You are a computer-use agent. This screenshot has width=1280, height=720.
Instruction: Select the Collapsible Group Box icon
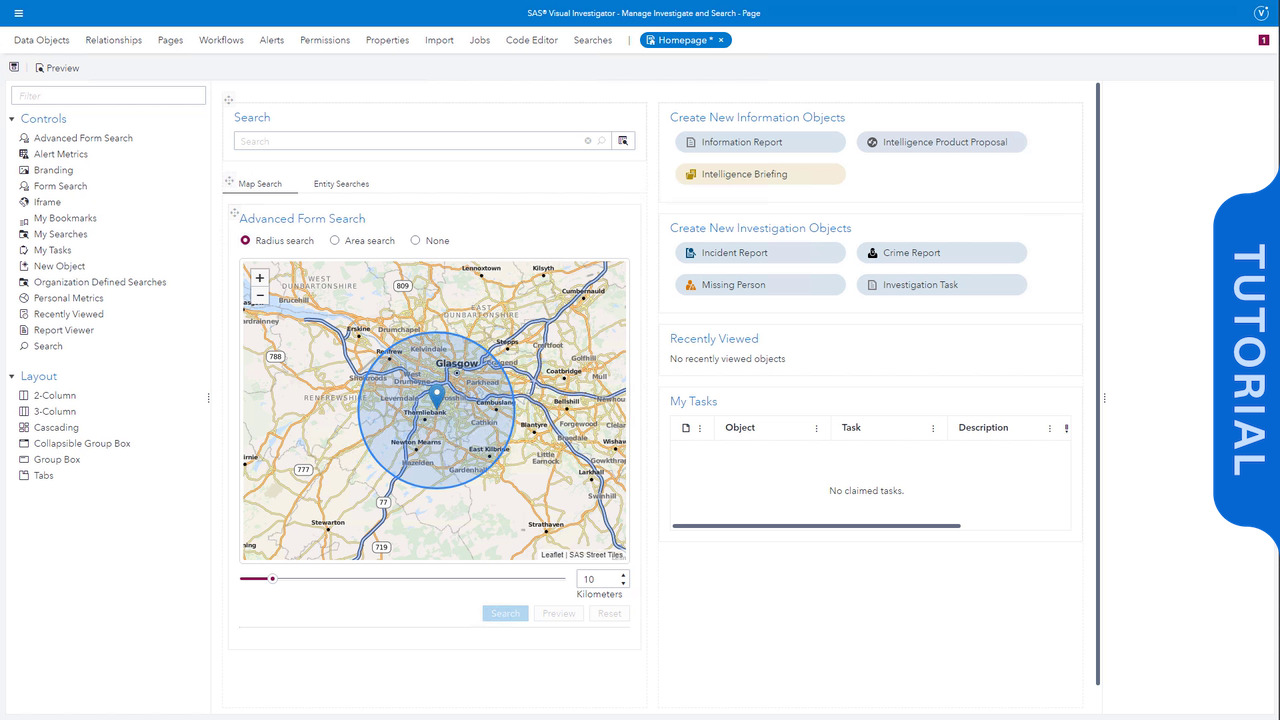pyautogui.click(x=25, y=443)
